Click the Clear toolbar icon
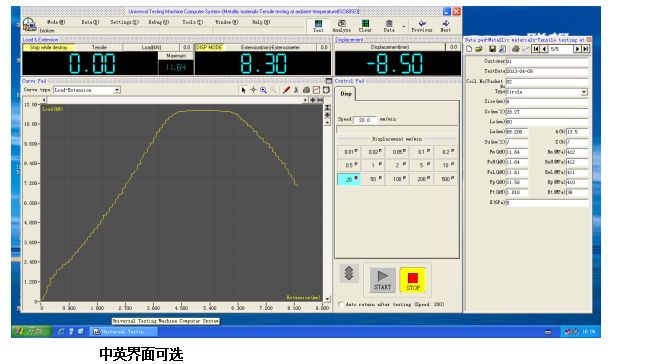The width and height of the screenshot is (653, 364). coord(365,26)
